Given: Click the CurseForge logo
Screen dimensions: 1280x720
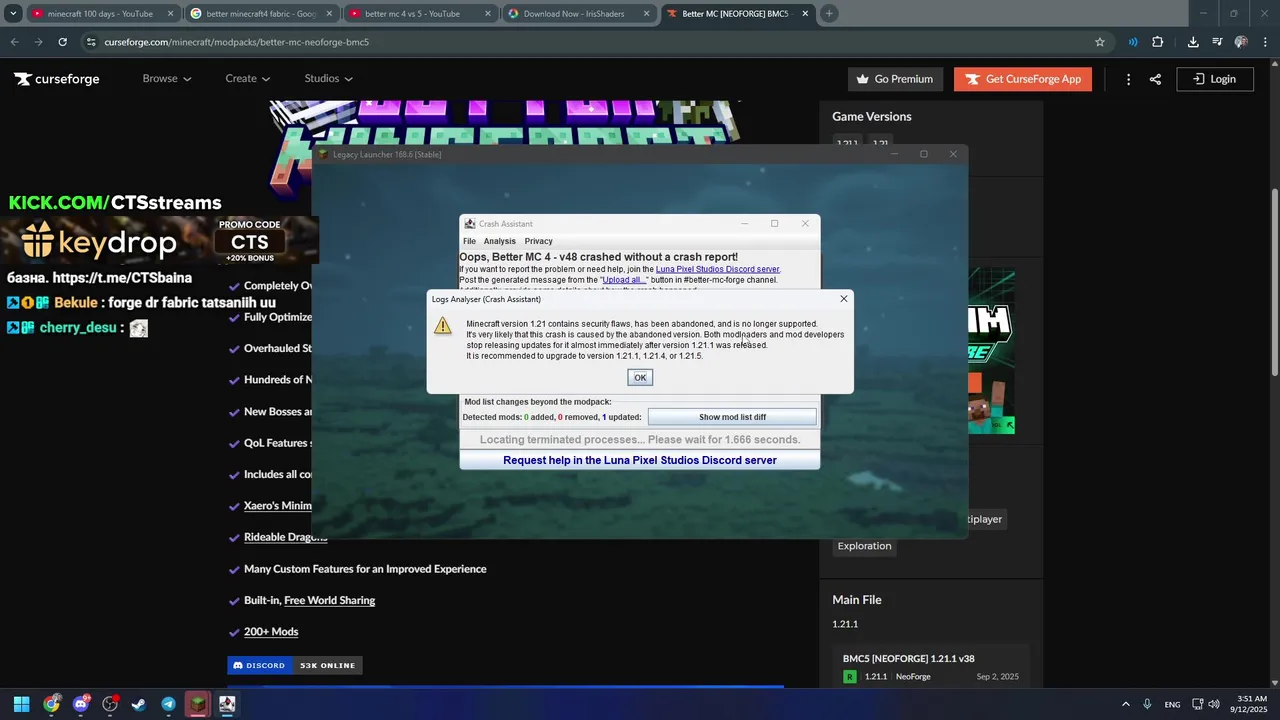Looking at the screenshot, I should coord(56,79).
